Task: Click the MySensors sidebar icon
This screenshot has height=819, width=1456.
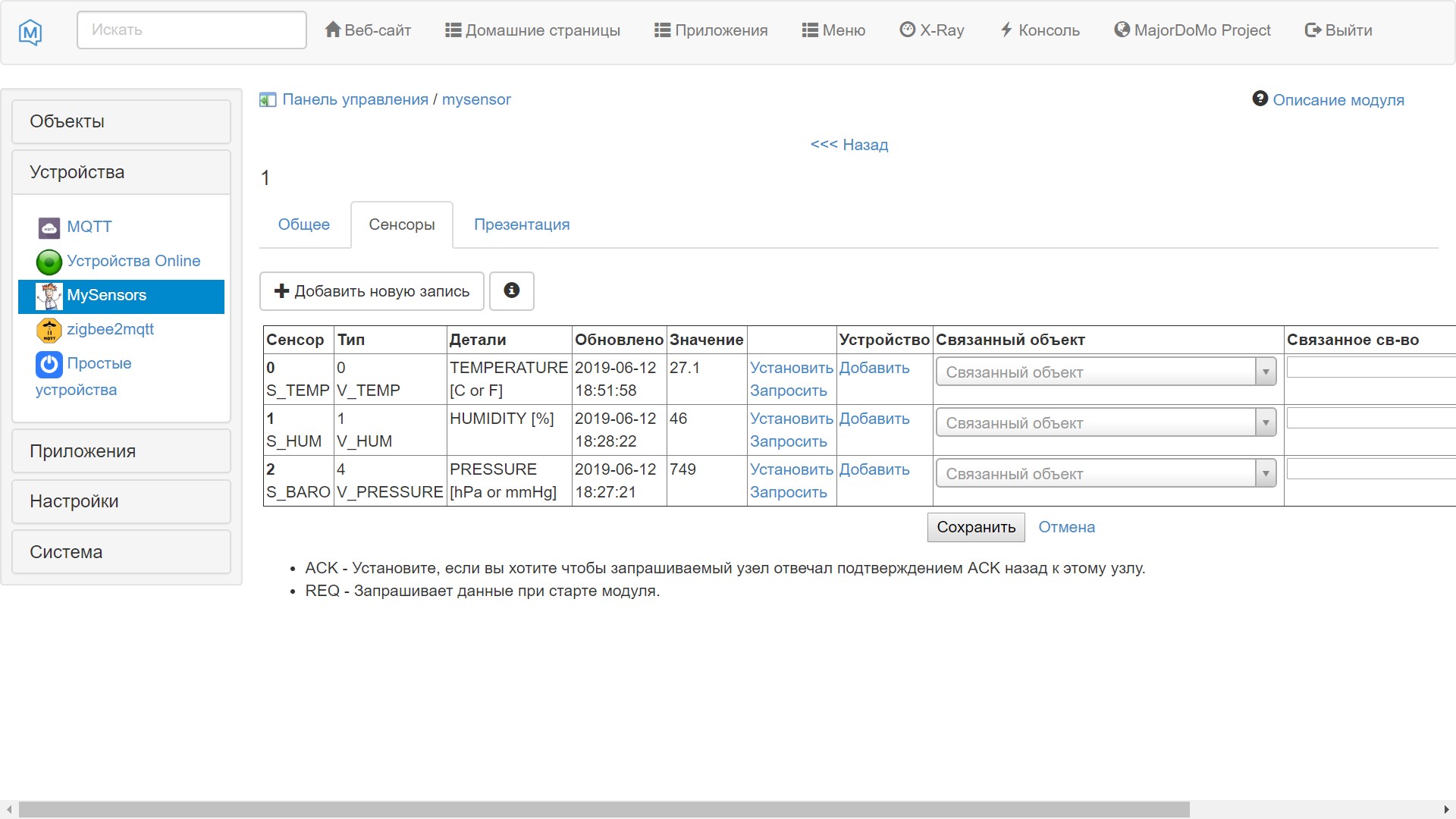Action: tap(49, 296)
